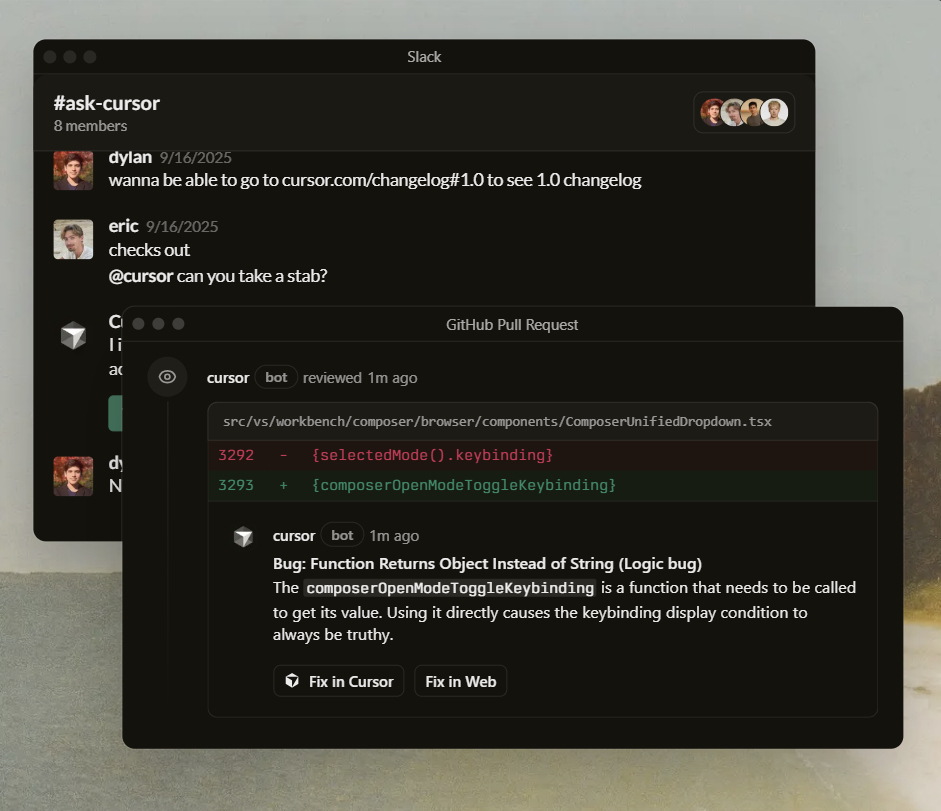941x811 pixels.
Task: Close the GitHub Pull Request window
Action: click(139, 324)
